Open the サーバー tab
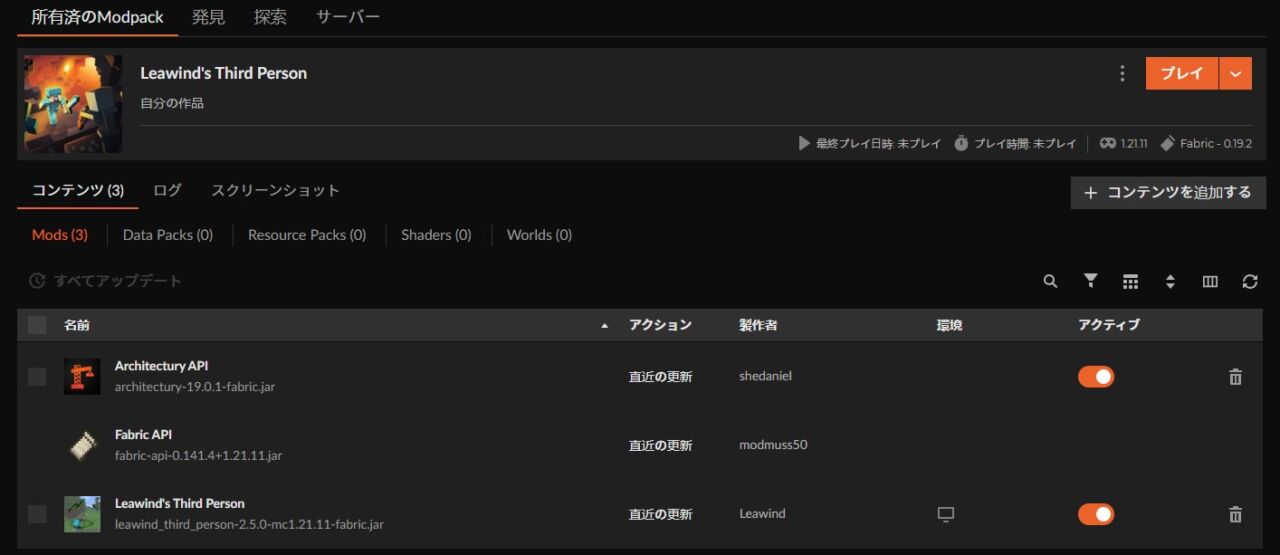The height and width of the screenshot is (555, 1280). pyautogui.click(x=348, y=17)
